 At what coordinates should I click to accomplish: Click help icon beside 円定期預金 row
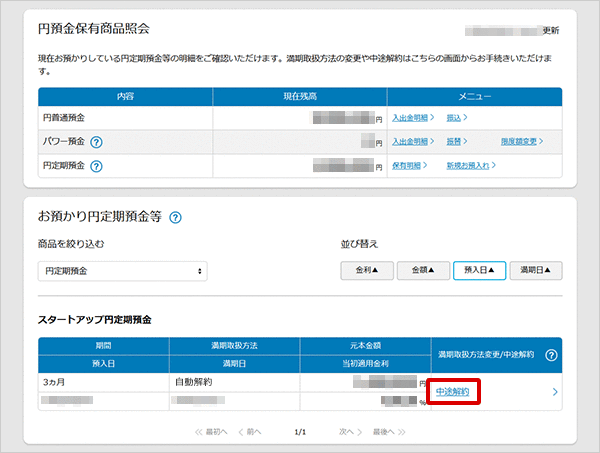[96, 166]
